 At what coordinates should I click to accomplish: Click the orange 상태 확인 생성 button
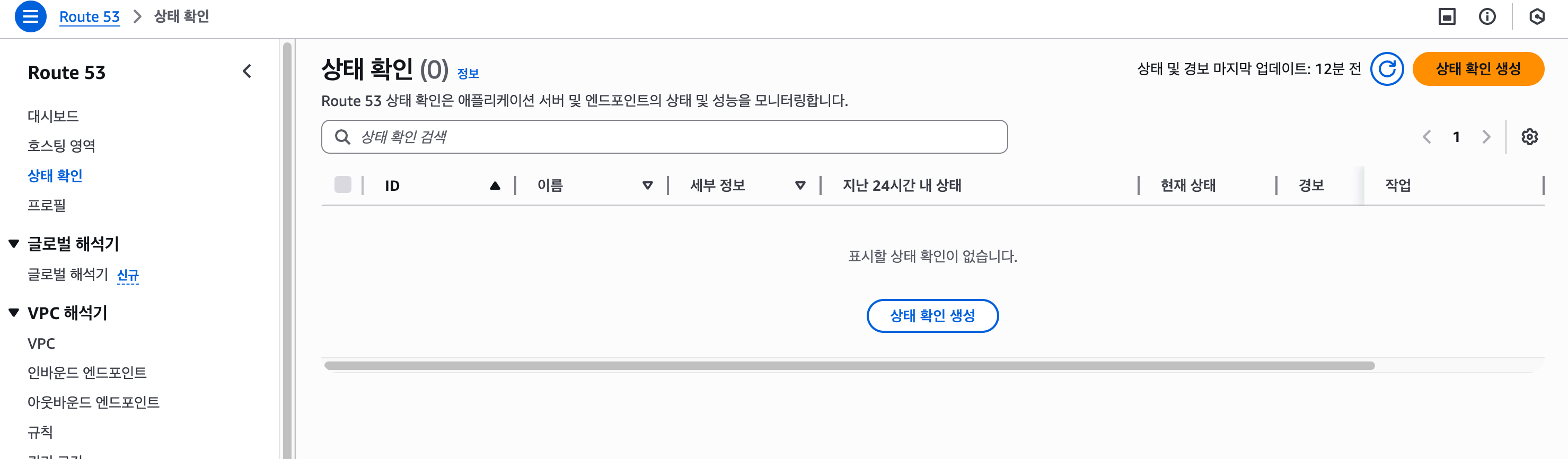(1477, 69)
